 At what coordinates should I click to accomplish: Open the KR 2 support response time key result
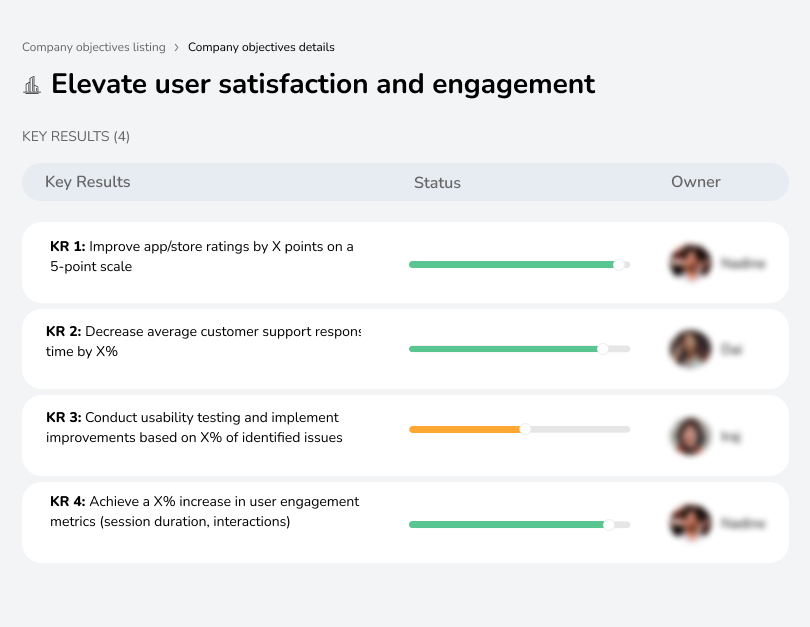tap(200, 342)
